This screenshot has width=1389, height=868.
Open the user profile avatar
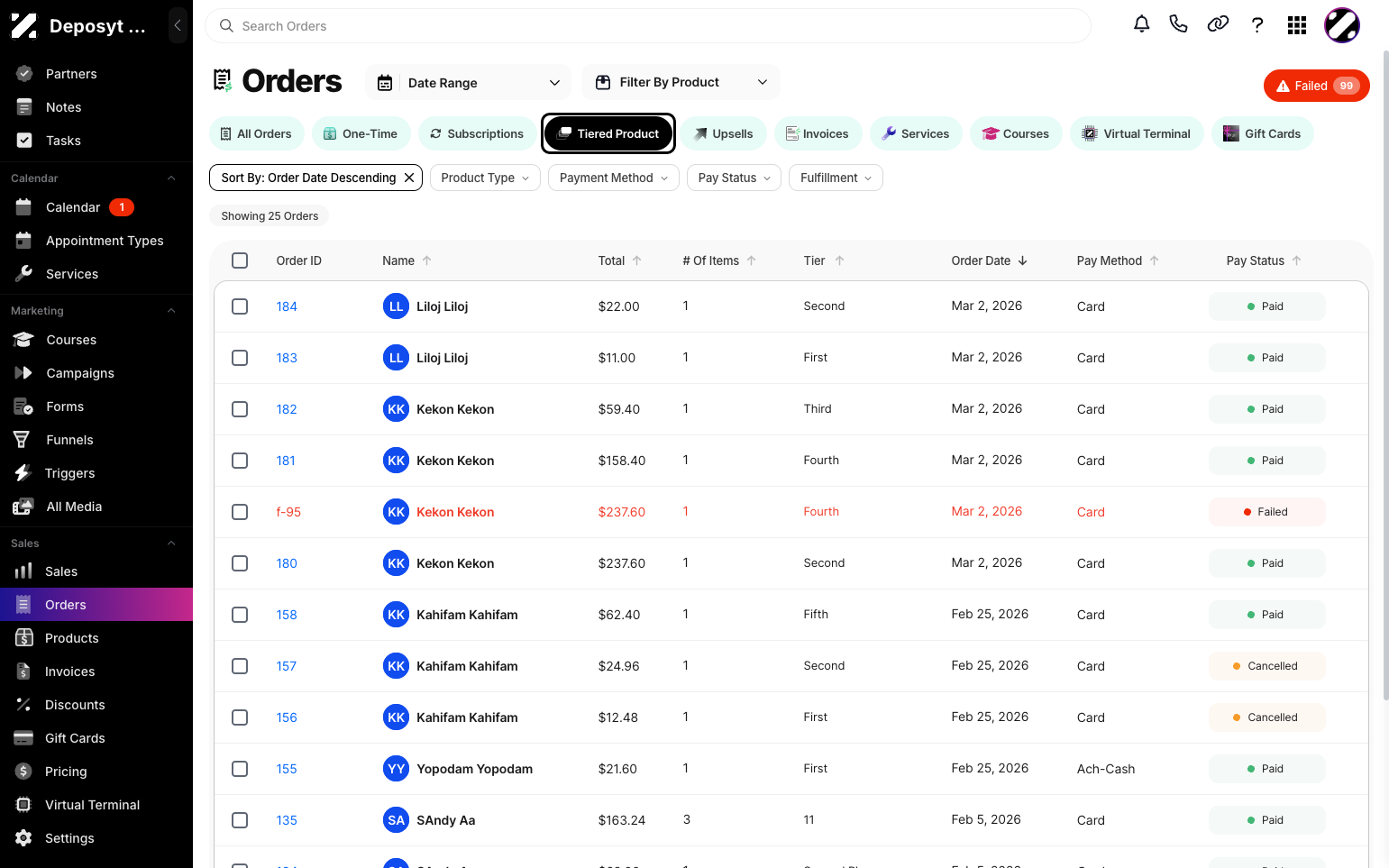click(x=1342, y=25)
